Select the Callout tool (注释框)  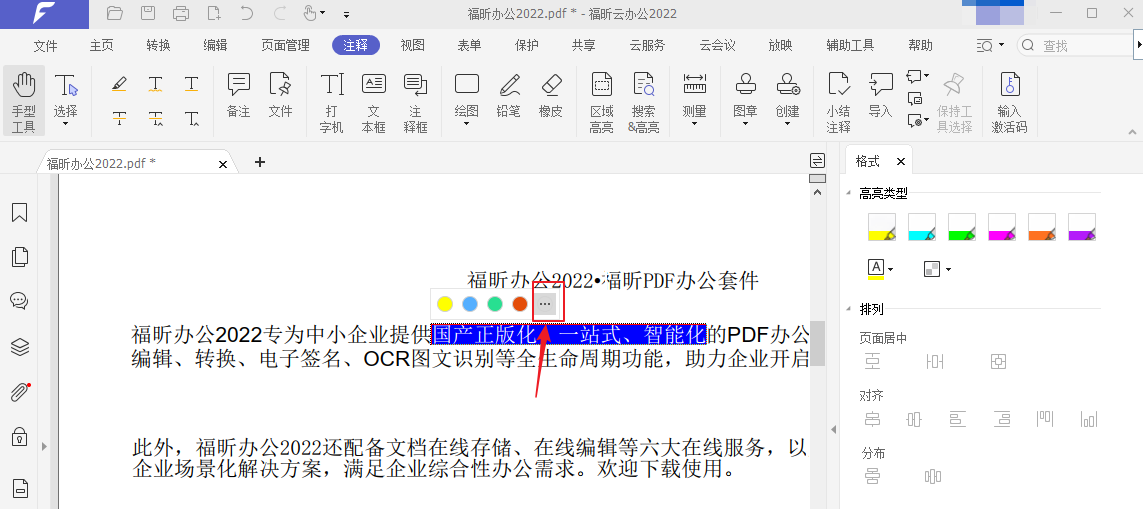point(415,103)
